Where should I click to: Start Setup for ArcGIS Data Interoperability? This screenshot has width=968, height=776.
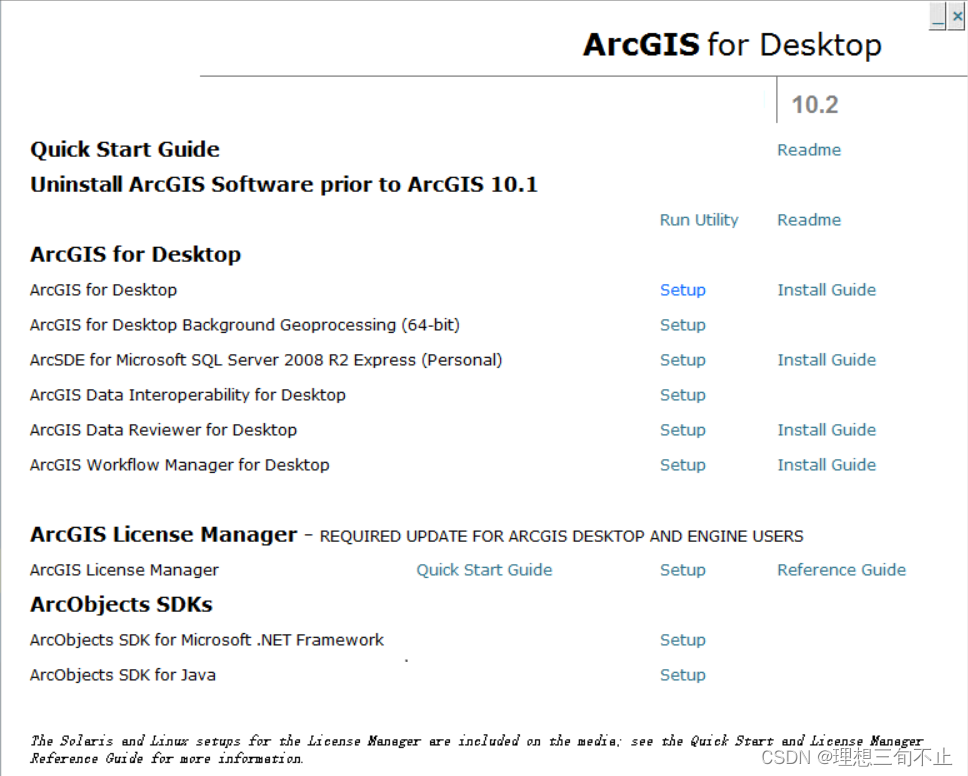pyautogui.click(x=683, y=395)
